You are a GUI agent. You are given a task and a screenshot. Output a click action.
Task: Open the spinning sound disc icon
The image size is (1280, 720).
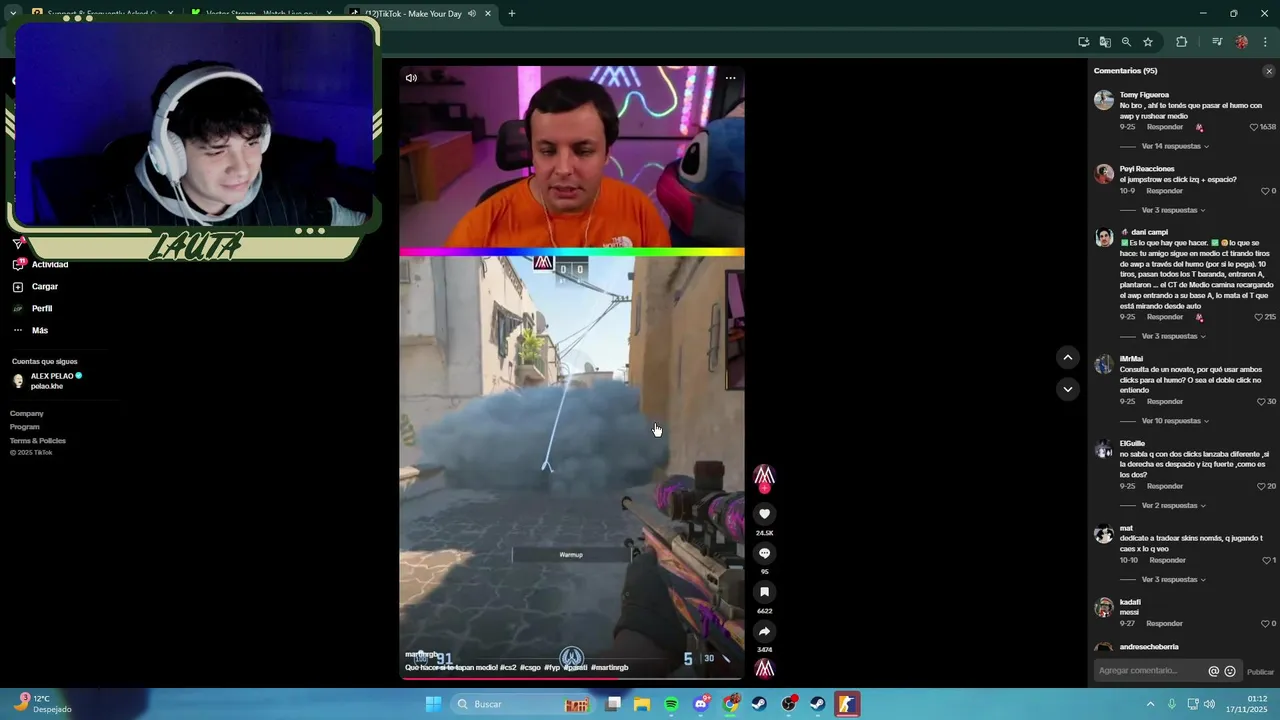click(764, 668)
